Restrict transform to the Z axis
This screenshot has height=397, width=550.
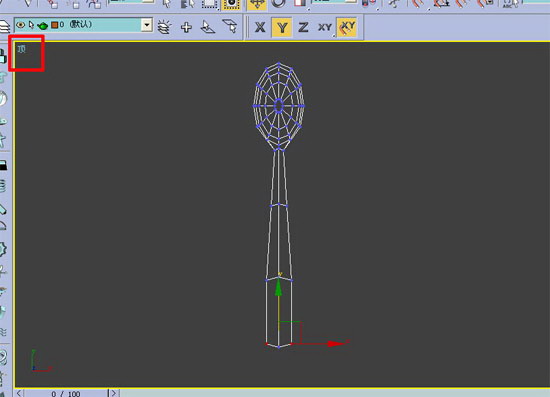pyautogui.click(x=303, y=27)
